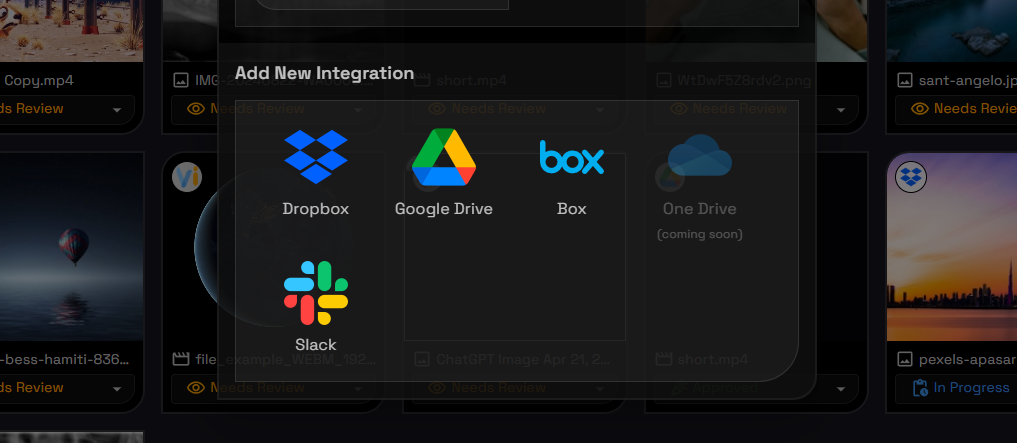Open the hot air balloon thumbnail
This screenshot has width=1017, height=443.
(x=71, y=246)
